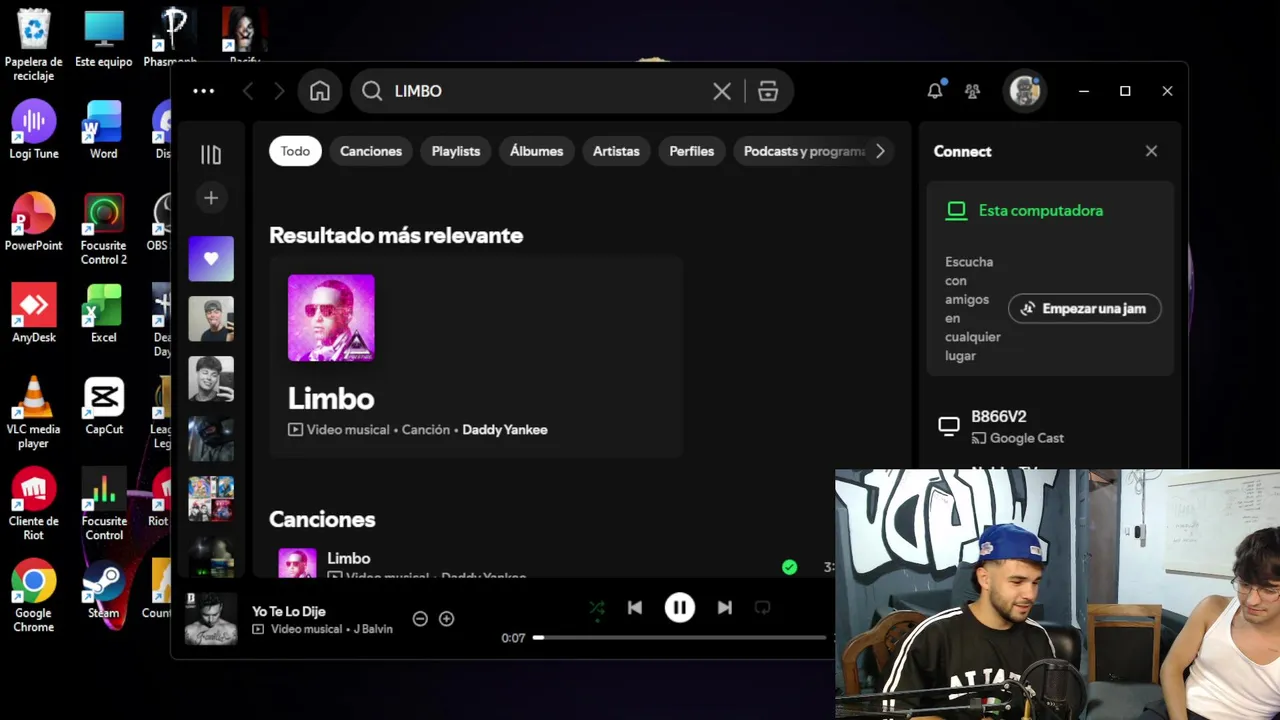This screenshot has height=720, width=1280.
Task: Select the Álbumes filter chip
Action: [536, 151]
